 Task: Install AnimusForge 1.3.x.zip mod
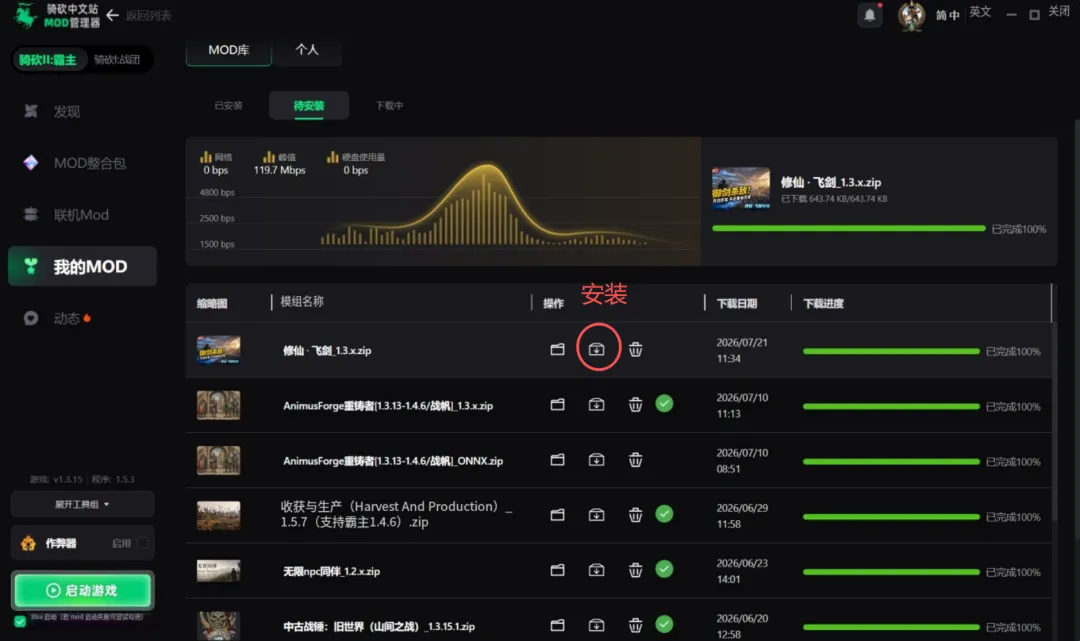click(x=596, y=404)
